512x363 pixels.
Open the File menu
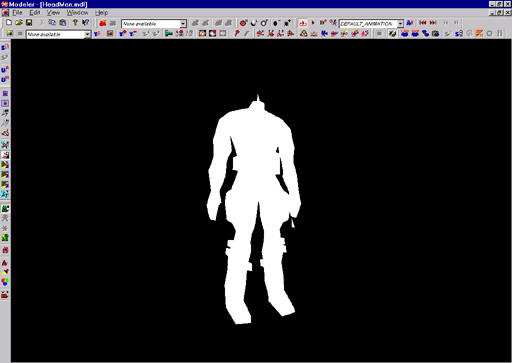pos(17,13)
